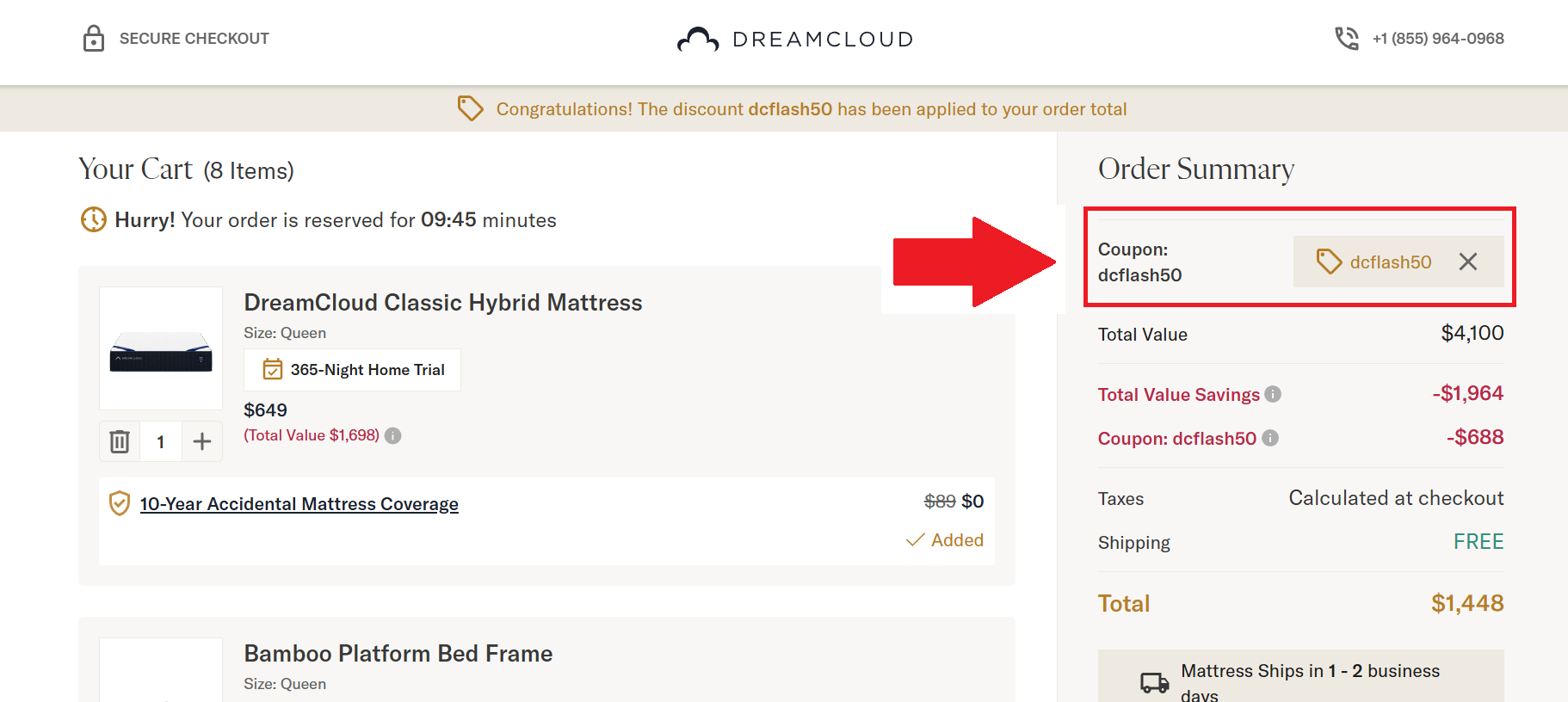The image size is (1568, 702).
Task: Click Bamboo Platform Bed Frame title
Action: click(398, 654)
